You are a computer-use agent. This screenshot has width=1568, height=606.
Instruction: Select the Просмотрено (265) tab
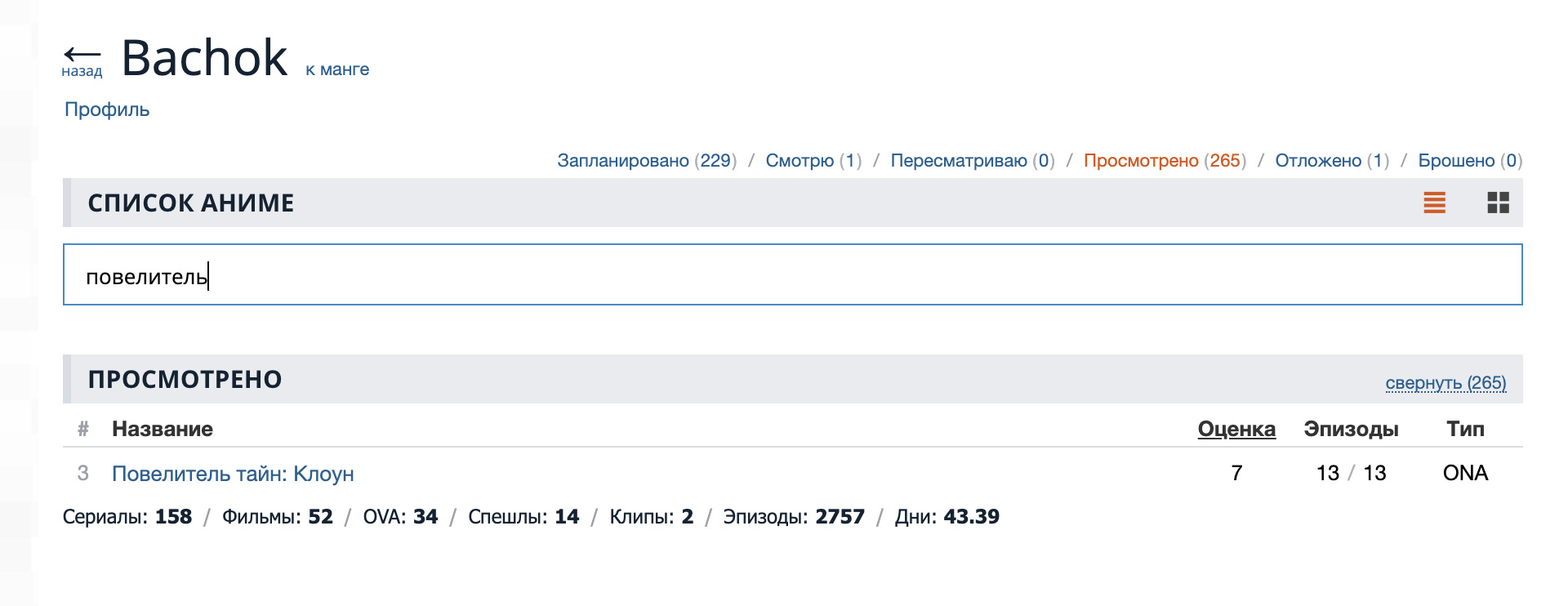pyautogui.click(x=1164, y=160)
